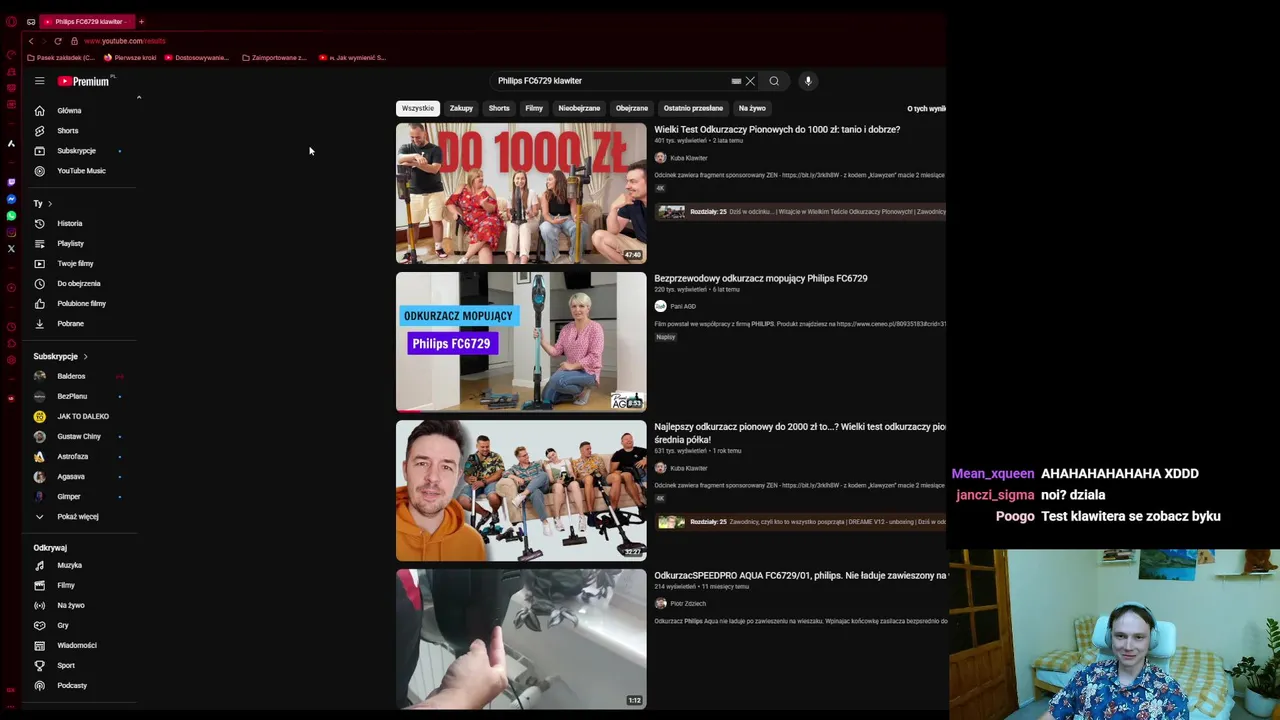Select the Ostatnio przesłane filter chip
Viewport: 1280px width, 720px height.
click(693, 108)
